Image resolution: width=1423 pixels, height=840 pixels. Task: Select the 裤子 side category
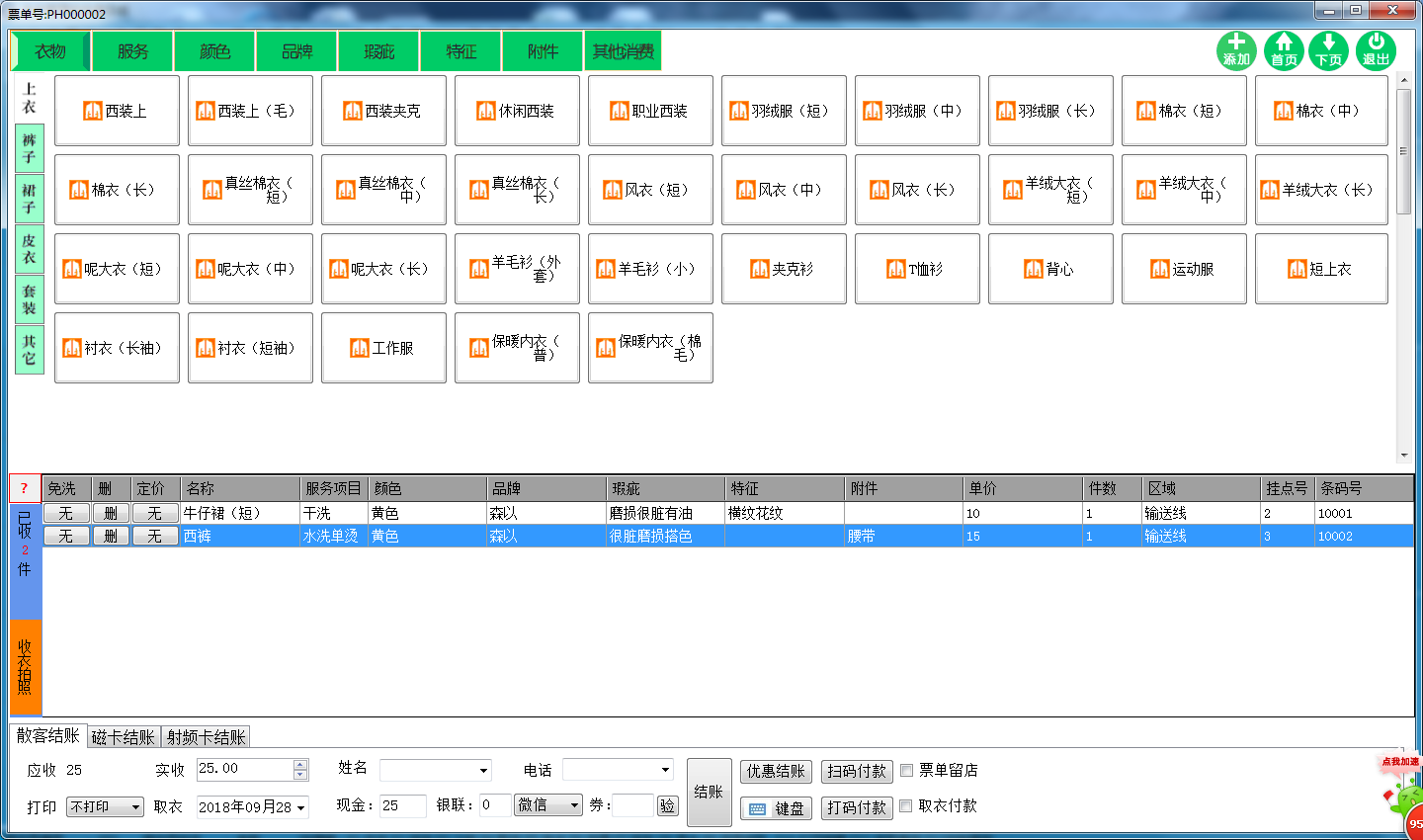pyautogui.click(x=29, y=148)
